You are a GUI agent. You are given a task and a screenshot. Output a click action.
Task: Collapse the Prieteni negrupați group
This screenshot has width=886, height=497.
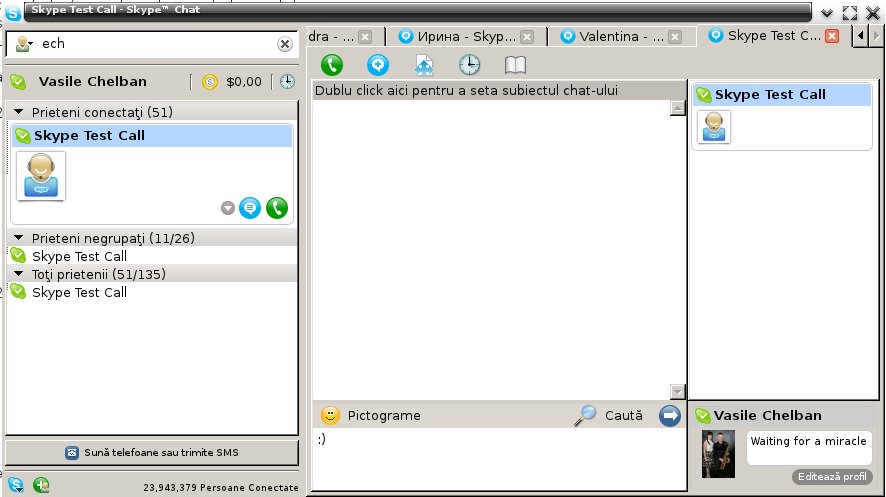19,238
